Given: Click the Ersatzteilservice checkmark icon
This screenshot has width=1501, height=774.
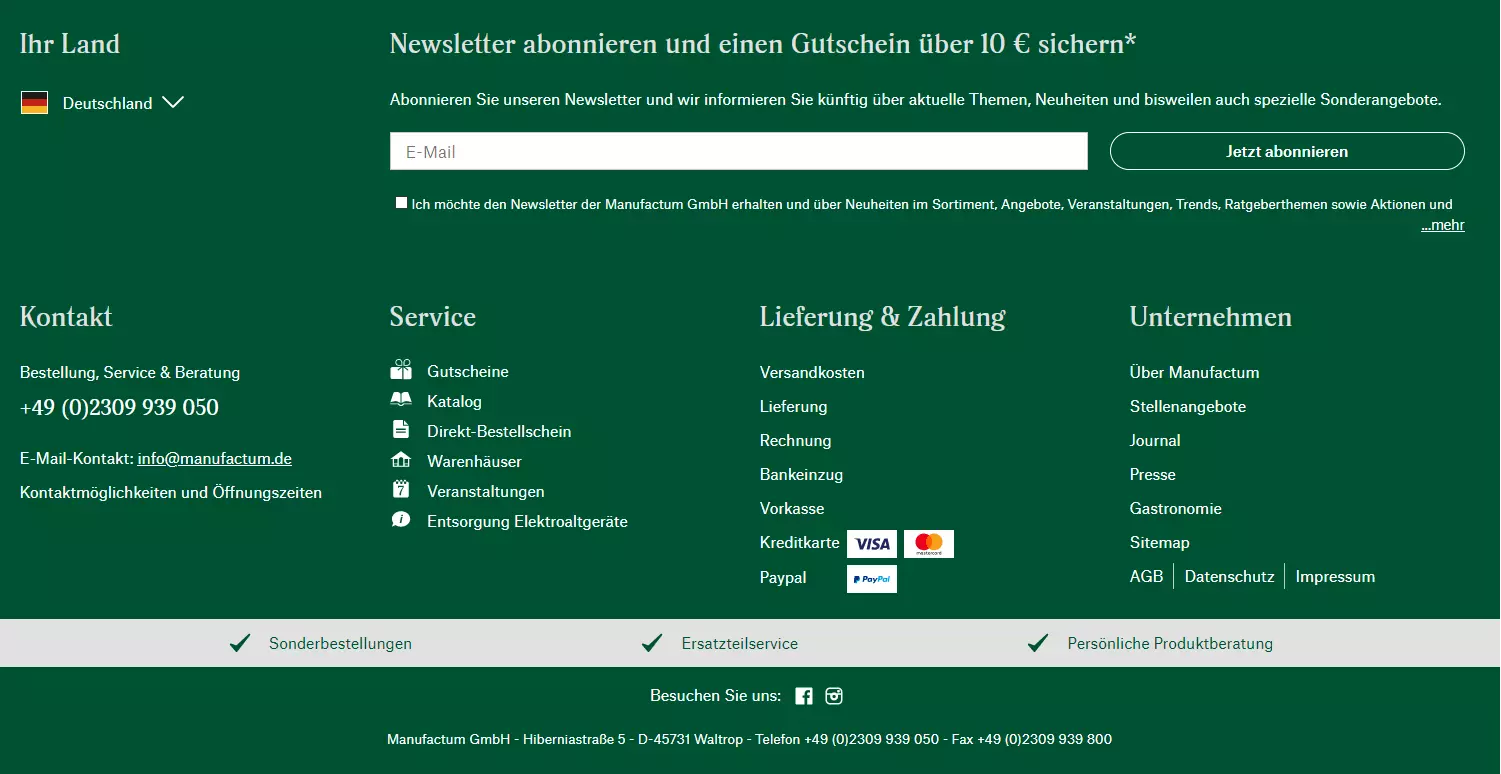Looking at the screenshot, I should click(x=653, y=643).
